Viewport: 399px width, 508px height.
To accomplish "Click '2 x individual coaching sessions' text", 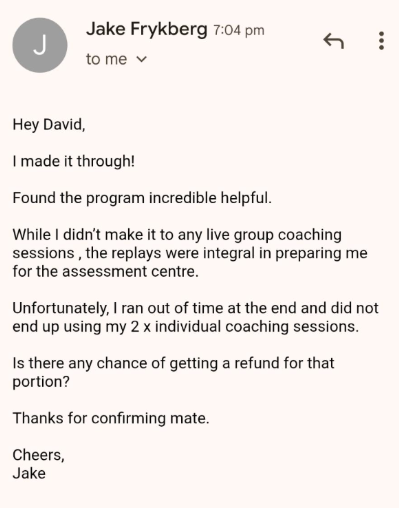I will 245,326.
